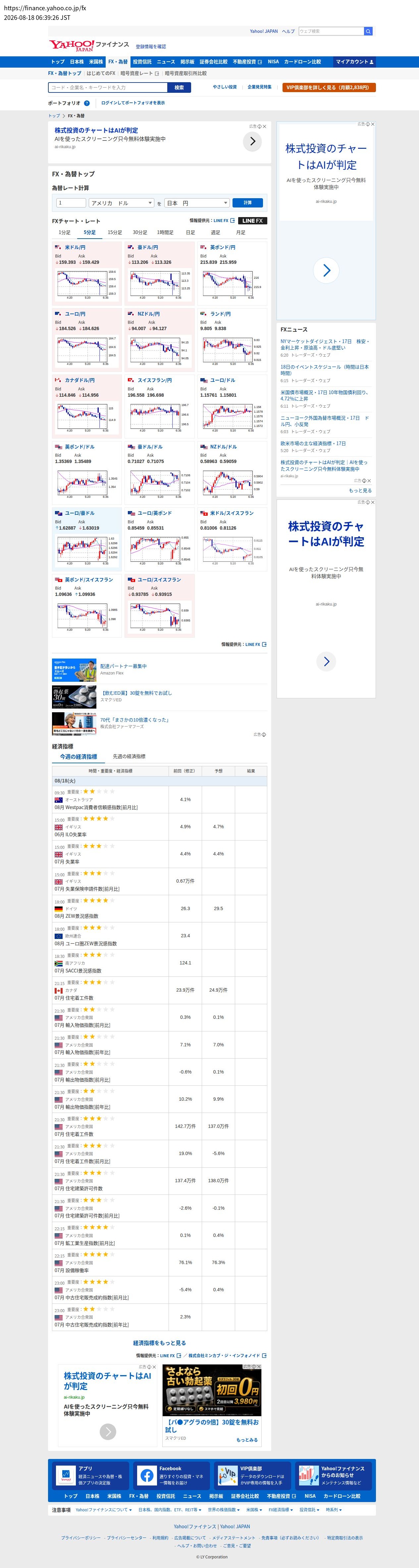419x1568 pixels.
Task: Open the ユーロ/ドル chart thumbnail
Action: 232,418
